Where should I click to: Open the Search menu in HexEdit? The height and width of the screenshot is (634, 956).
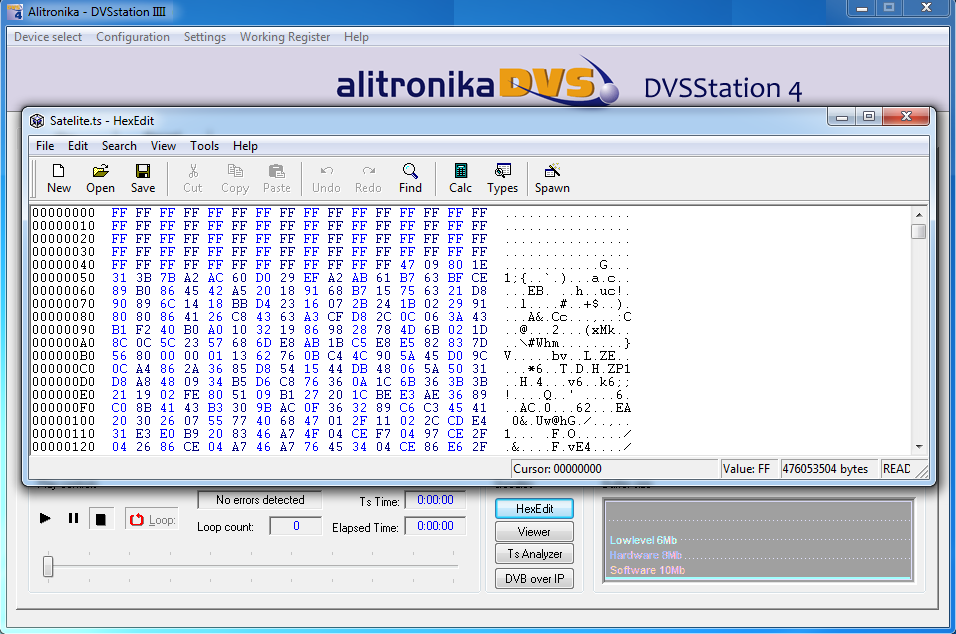119,146
